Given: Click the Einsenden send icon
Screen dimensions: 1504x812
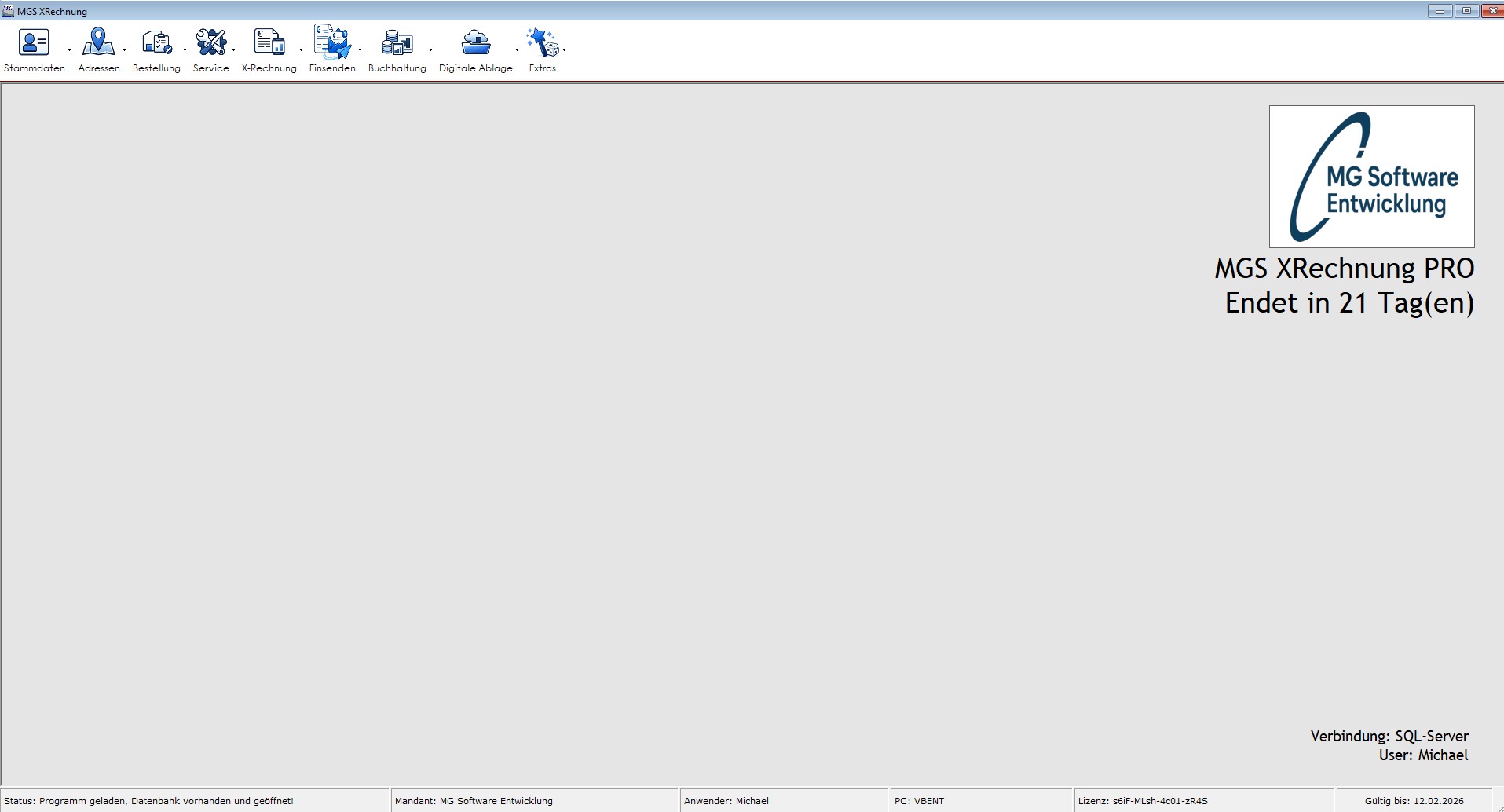Looking at the screenshot, I should [x=332, y=42].
